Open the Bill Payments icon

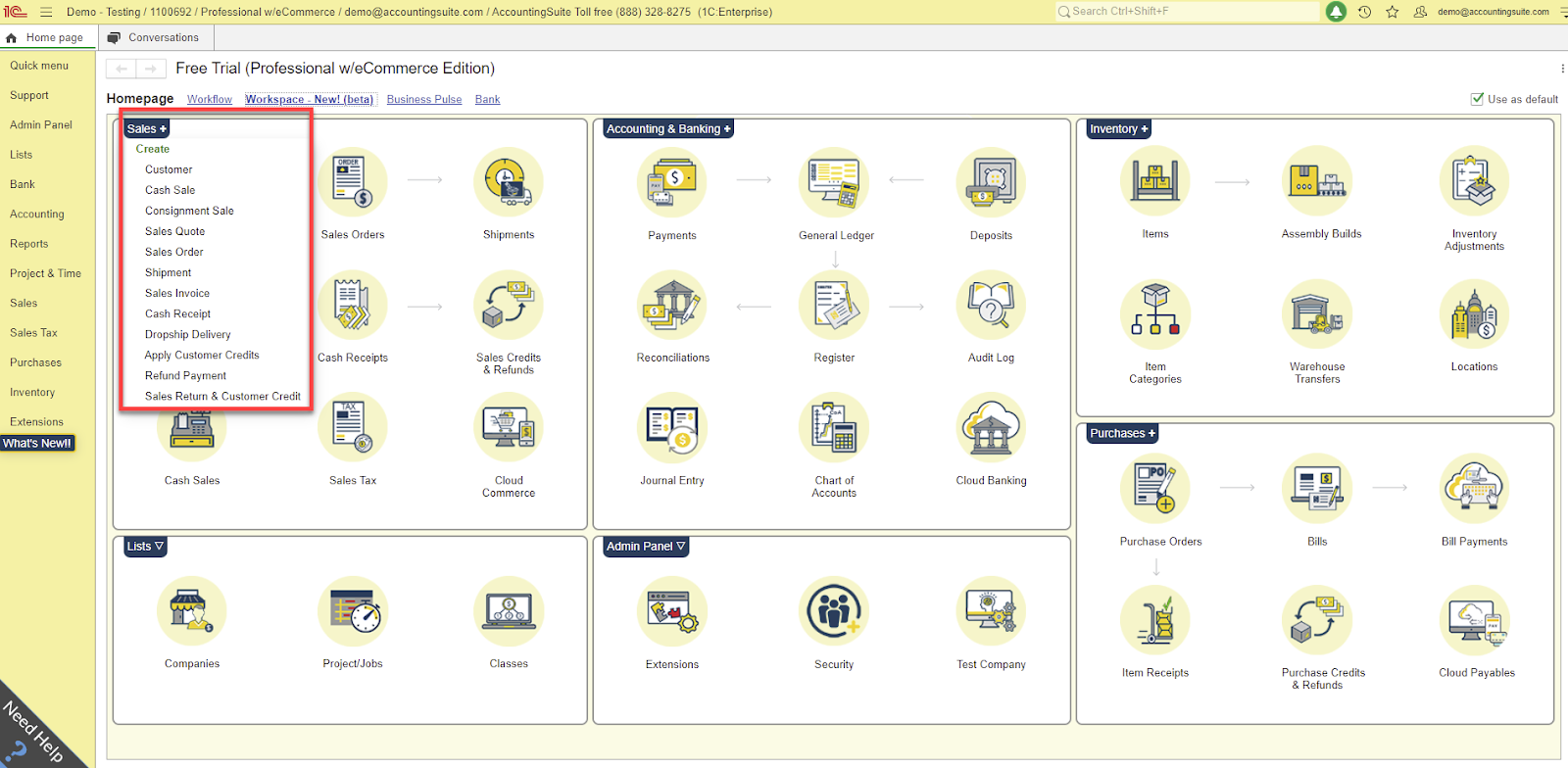[1474, 489]
